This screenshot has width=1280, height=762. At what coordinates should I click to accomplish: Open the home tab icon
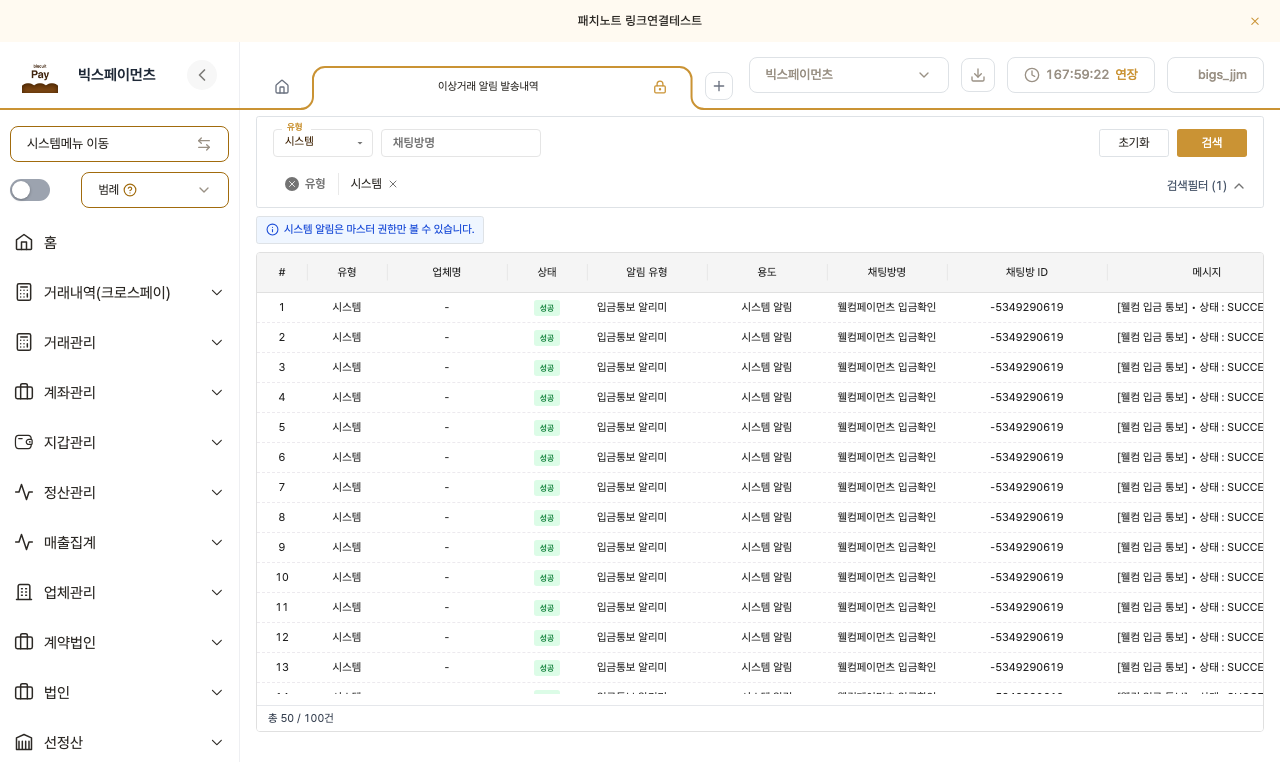click(282, 87)
